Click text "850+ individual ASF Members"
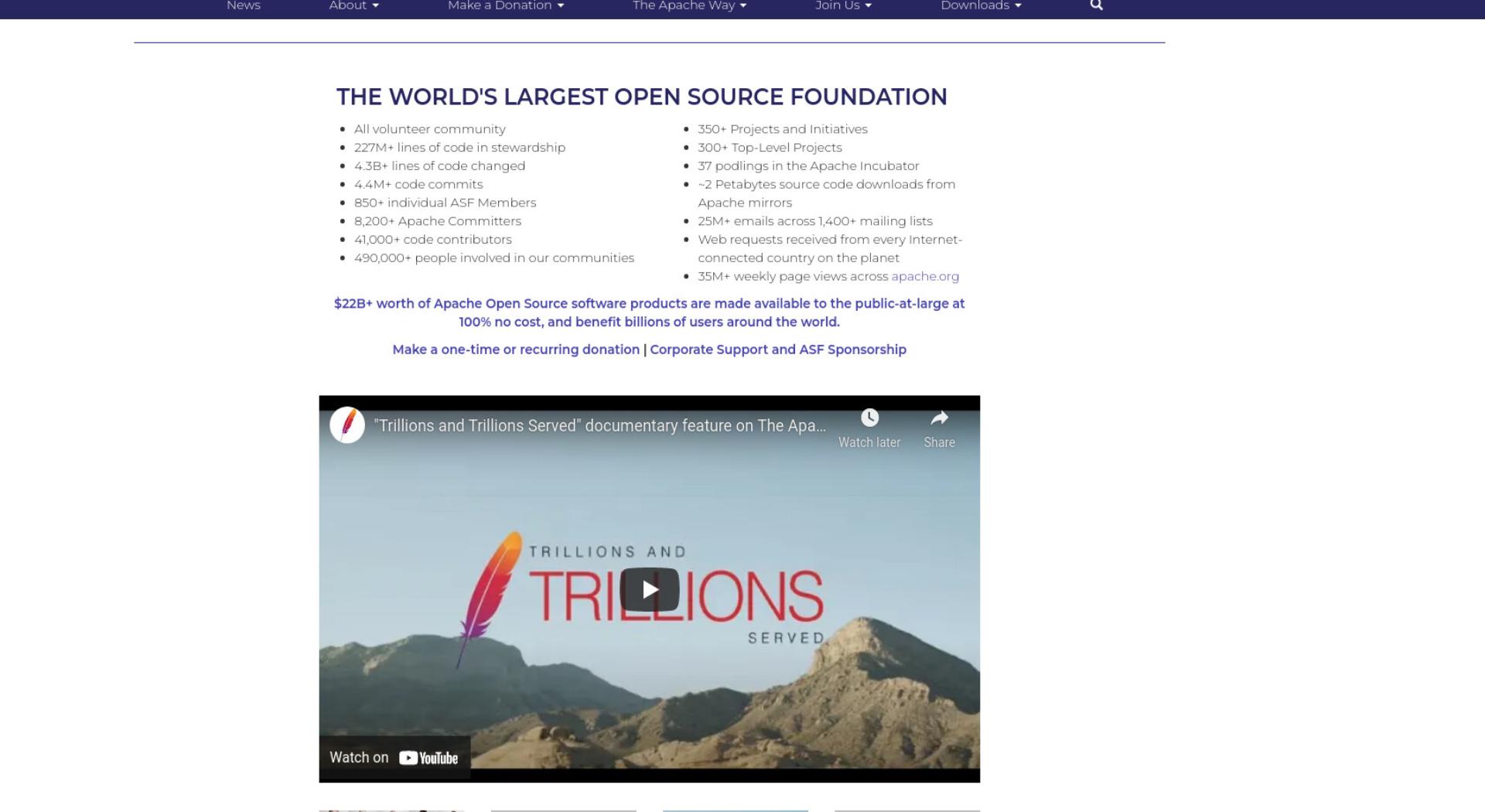This screenshot has width=1485, height=812. [x=445, y=203]
